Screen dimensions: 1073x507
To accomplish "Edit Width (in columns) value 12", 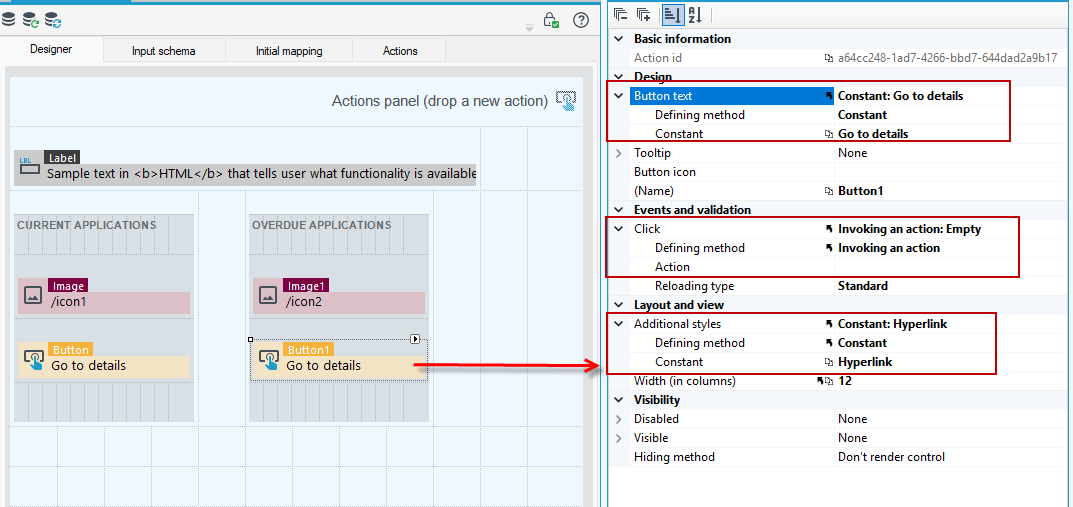I will [x=845, y=381].
